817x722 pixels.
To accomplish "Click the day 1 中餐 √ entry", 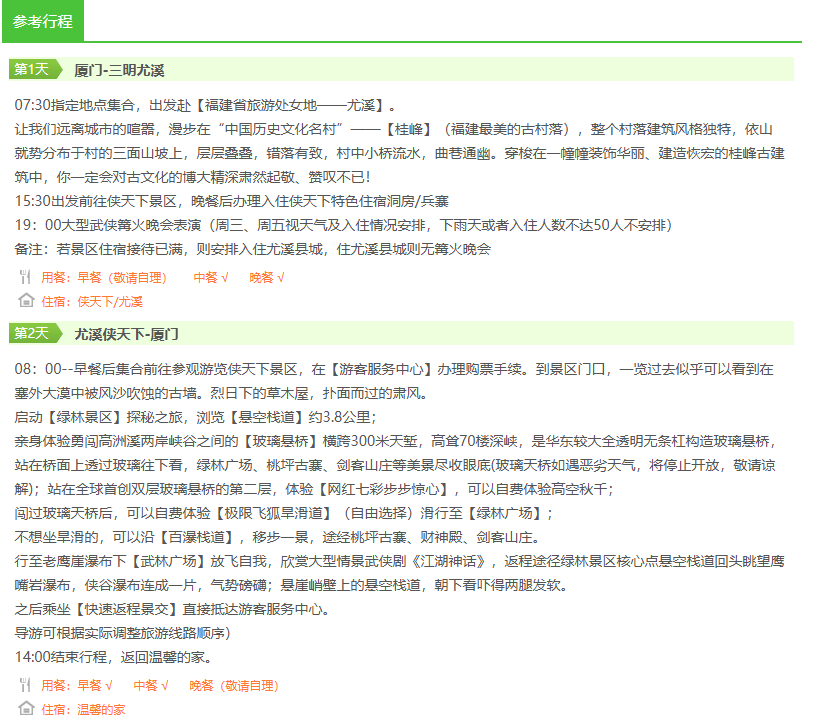I will 211,278.
